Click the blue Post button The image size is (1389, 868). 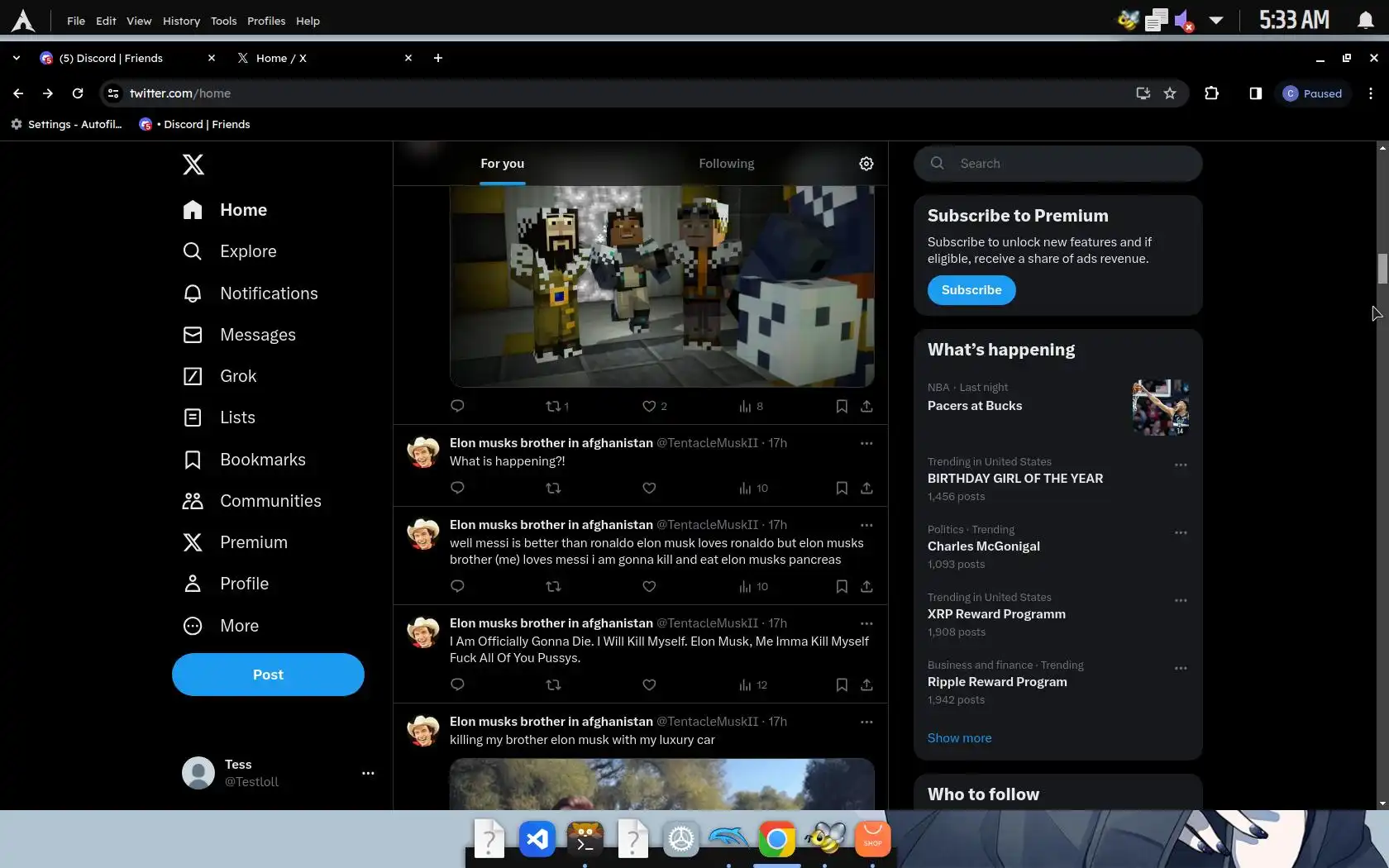[x=268, y=675]
